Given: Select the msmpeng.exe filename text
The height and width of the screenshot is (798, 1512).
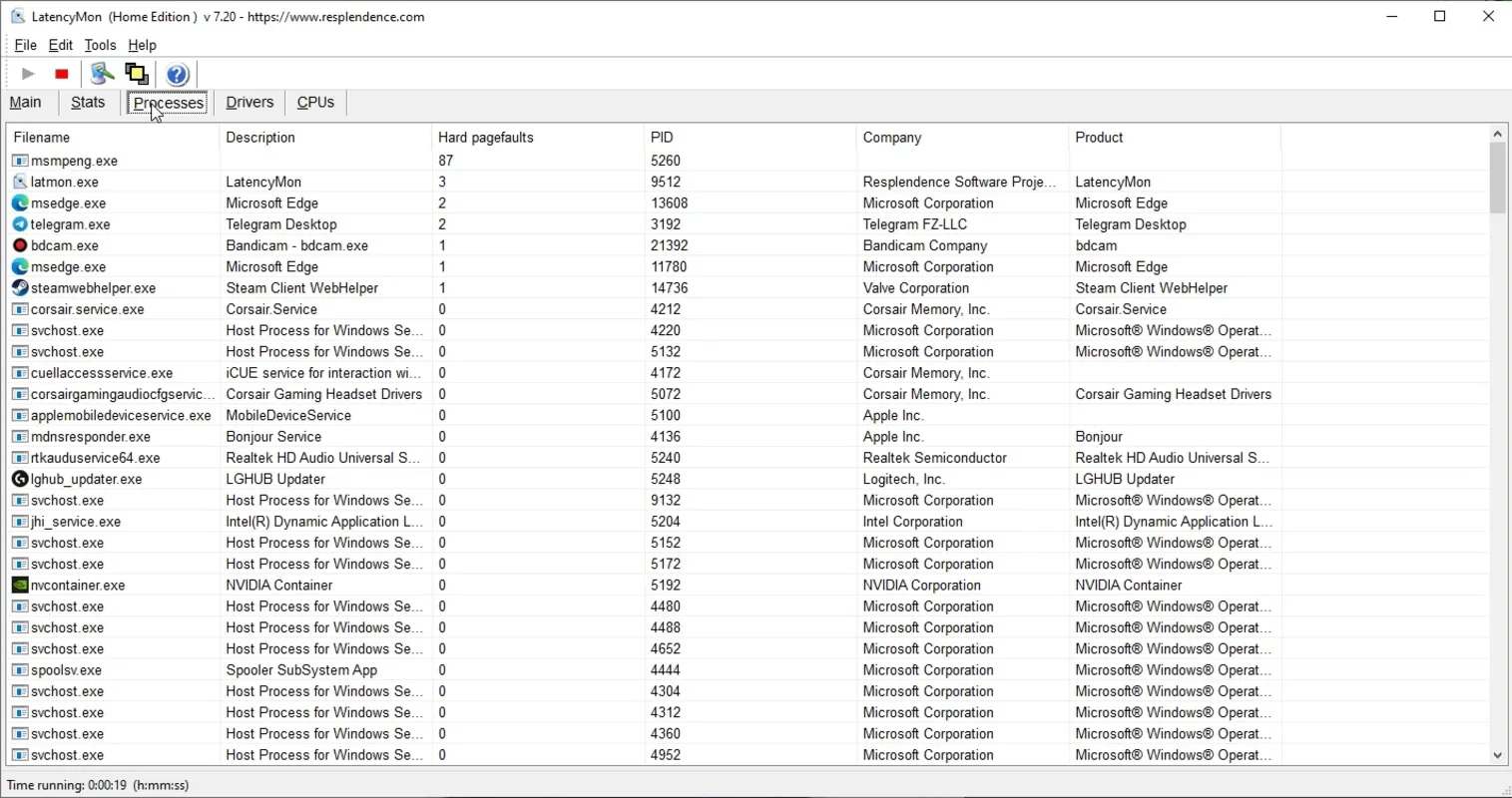Looking at the screenshot, I should pyautogui.click(x=75, y=161).
